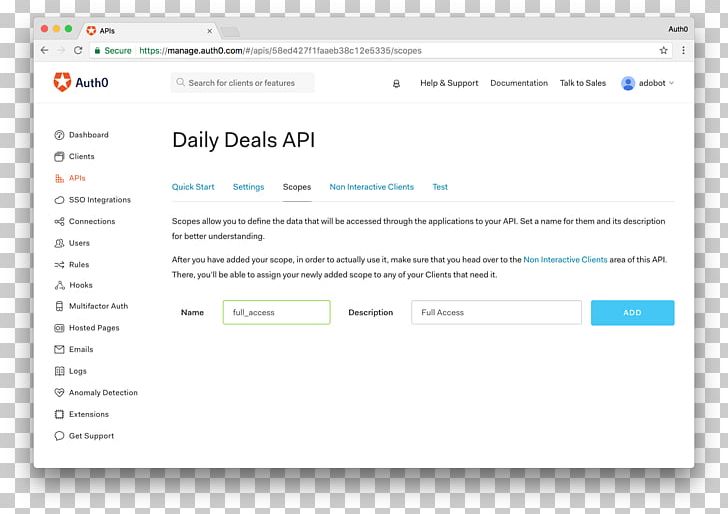Select the Test tab
728x514 pixels.
[x=440, y=187]
